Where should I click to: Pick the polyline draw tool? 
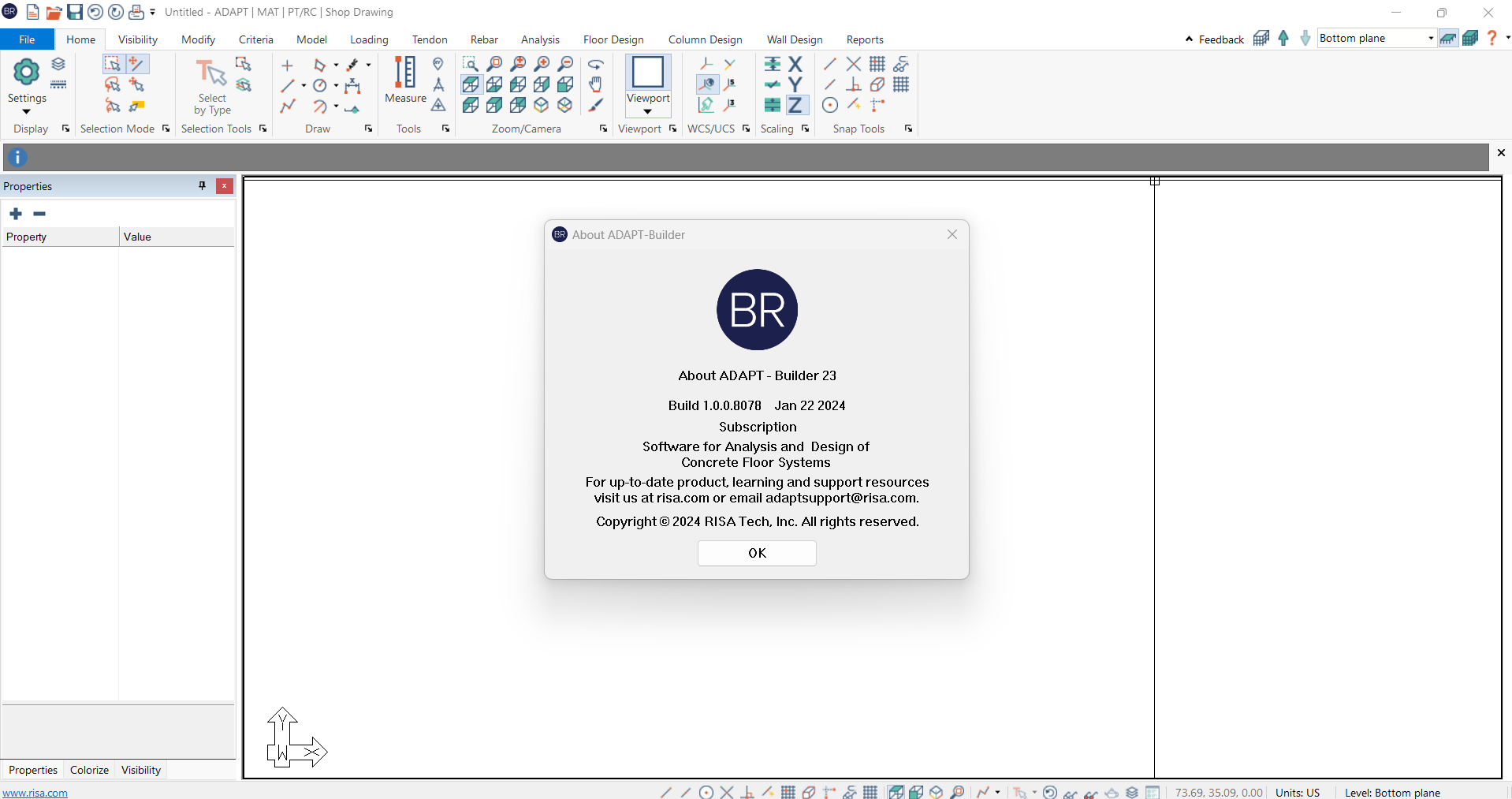pos(287,106)
